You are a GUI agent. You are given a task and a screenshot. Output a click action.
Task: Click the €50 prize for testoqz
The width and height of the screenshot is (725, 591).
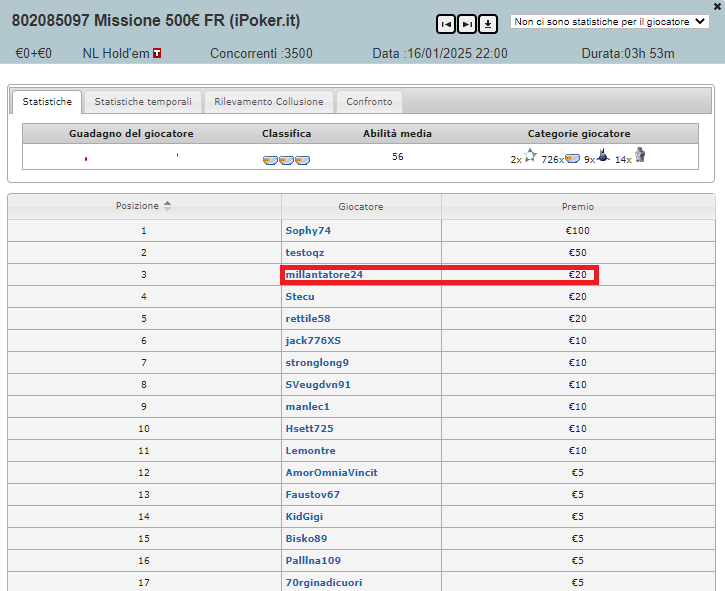[x=578, y=253]
